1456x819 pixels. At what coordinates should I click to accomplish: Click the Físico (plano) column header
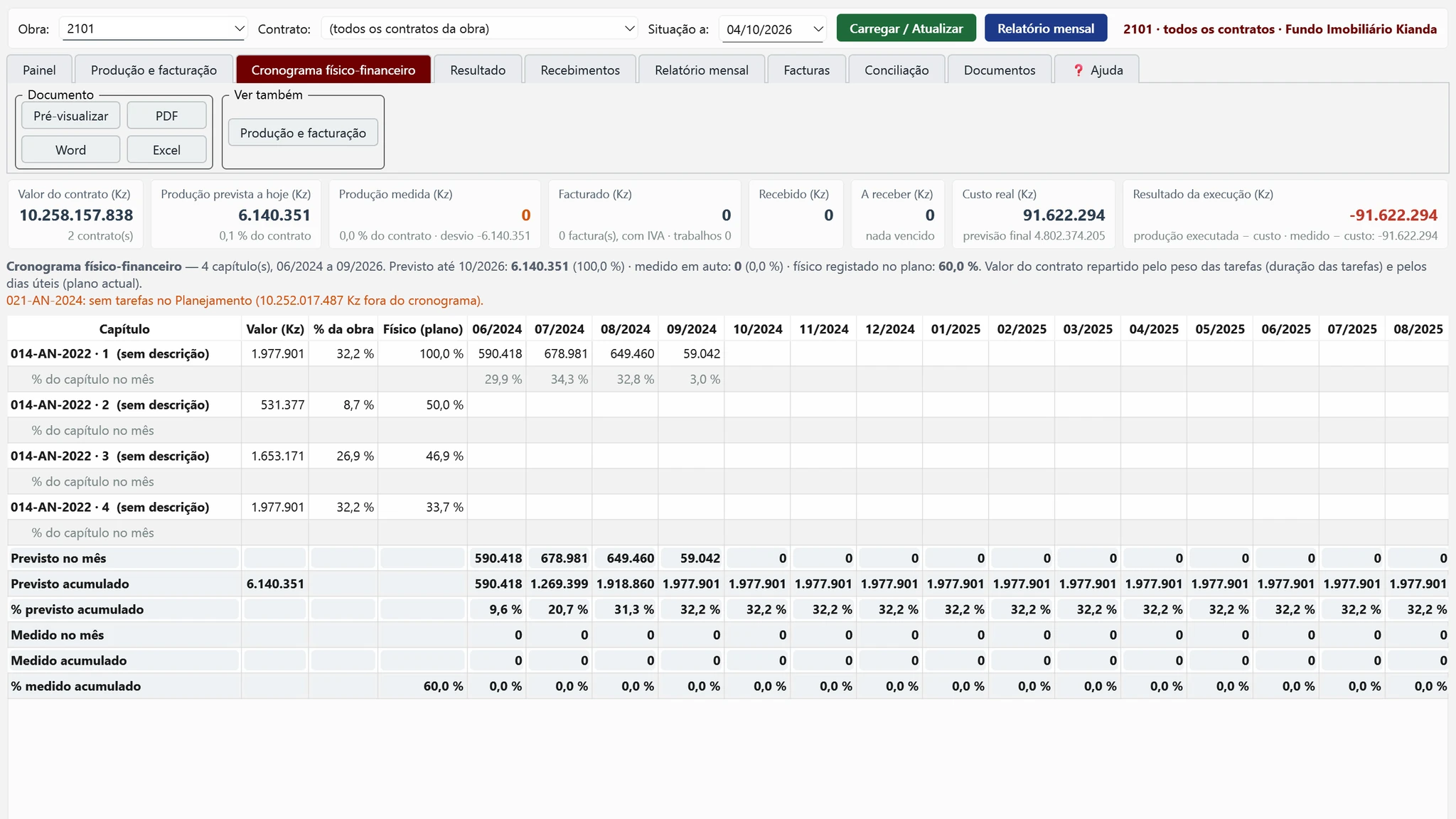pos(423,329)
